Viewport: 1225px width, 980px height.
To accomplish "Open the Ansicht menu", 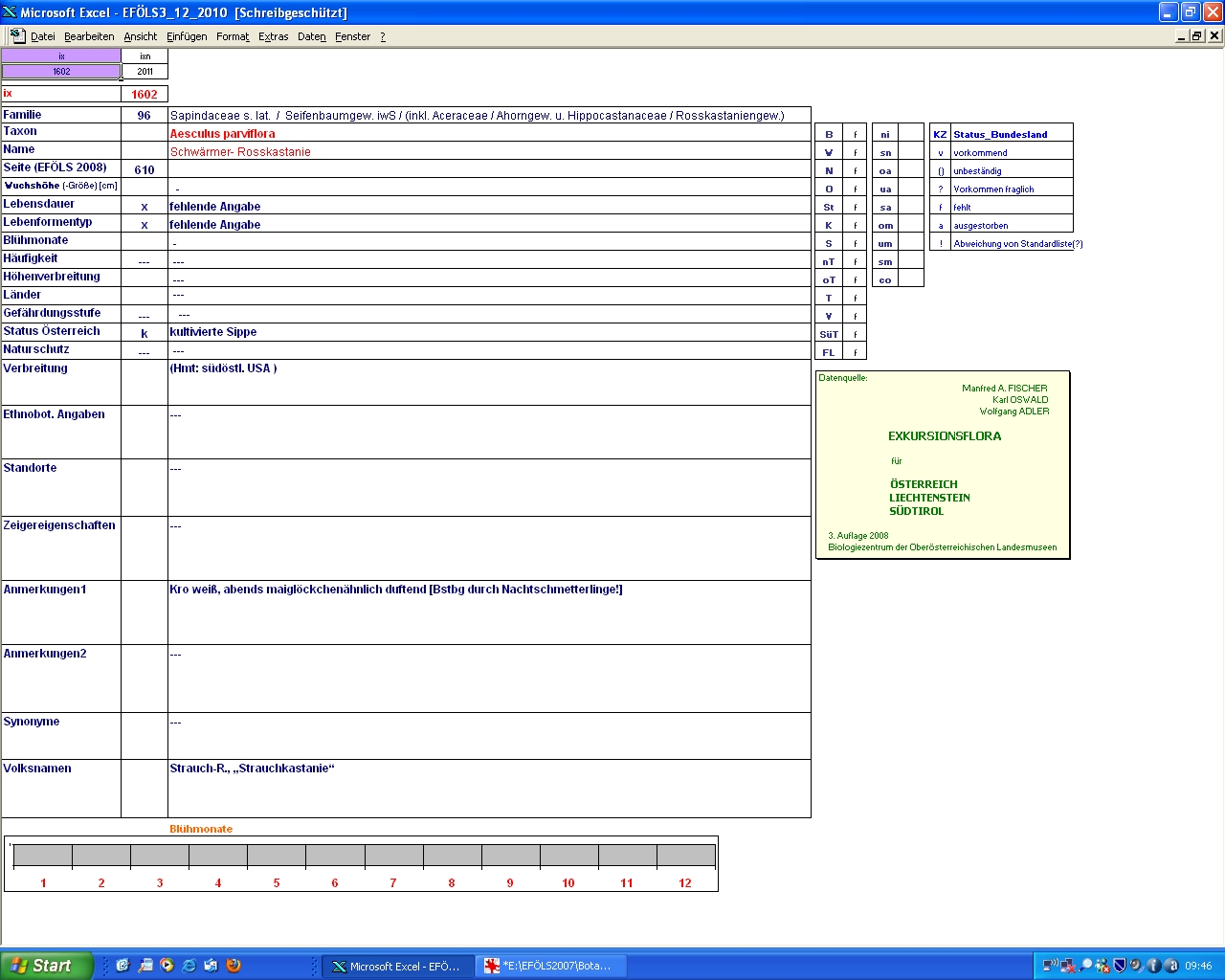I will pyautogui.click(x=141, y=36).
